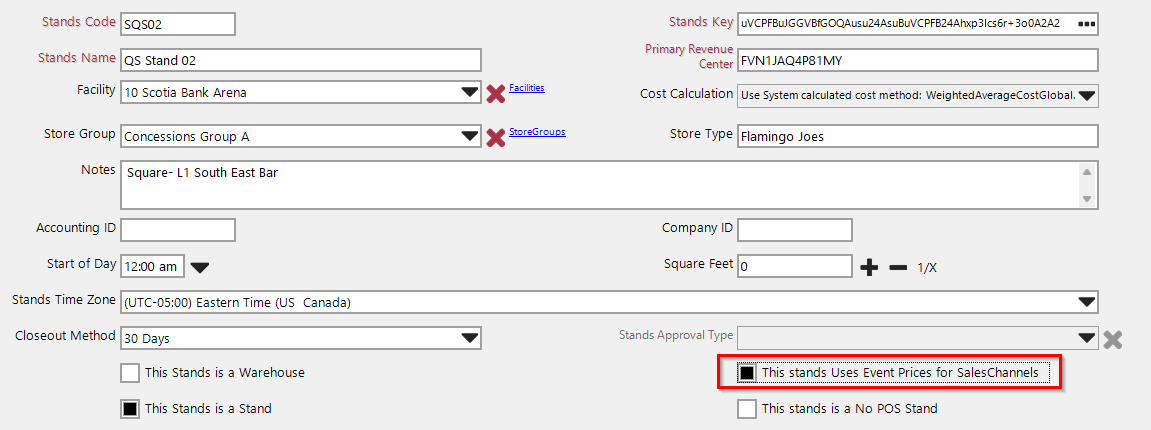The image size is (1151, 430).
Task: Clear the Store Group with red X
Action: (495, 136)
